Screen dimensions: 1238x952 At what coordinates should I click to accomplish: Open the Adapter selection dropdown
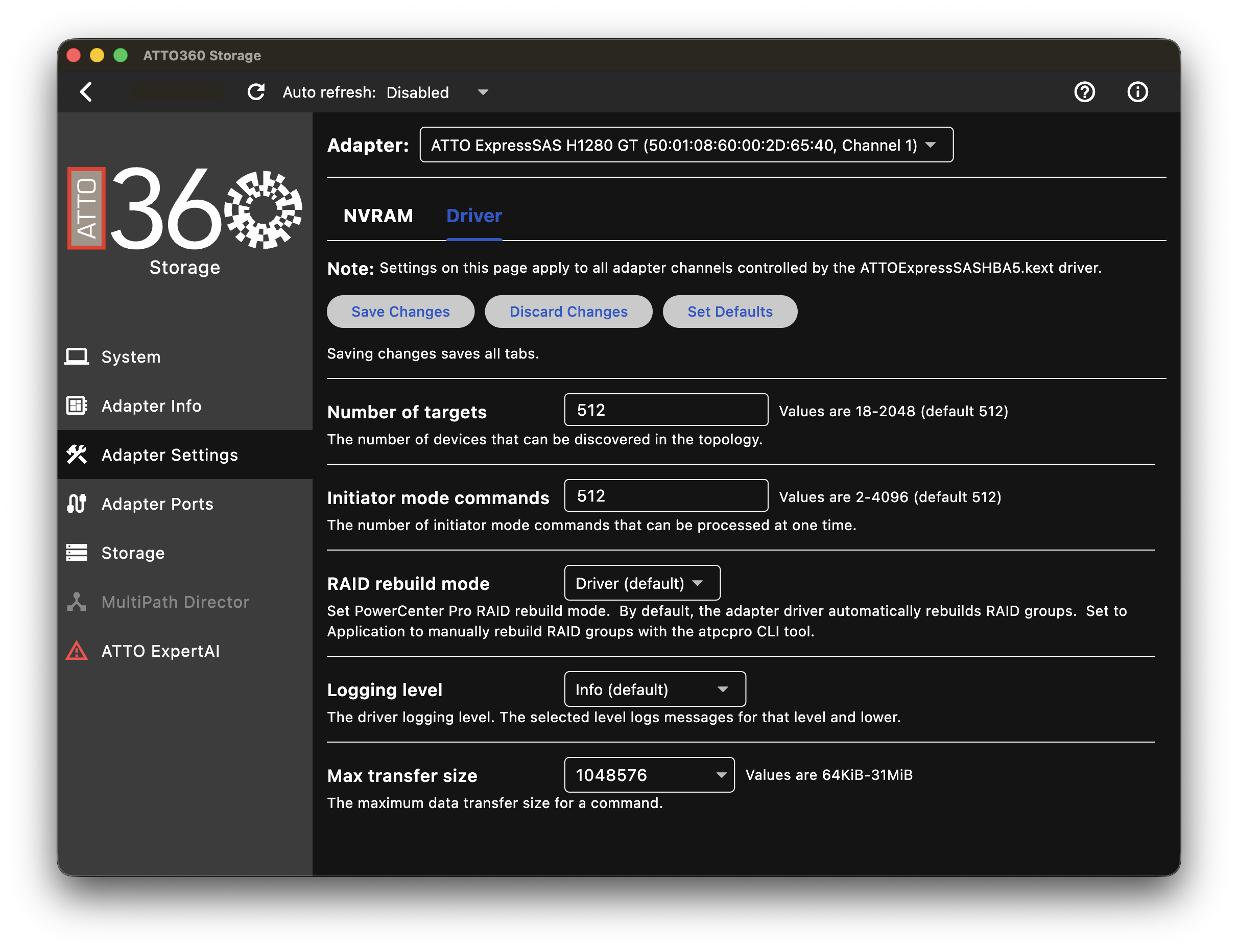click(685, 145)
